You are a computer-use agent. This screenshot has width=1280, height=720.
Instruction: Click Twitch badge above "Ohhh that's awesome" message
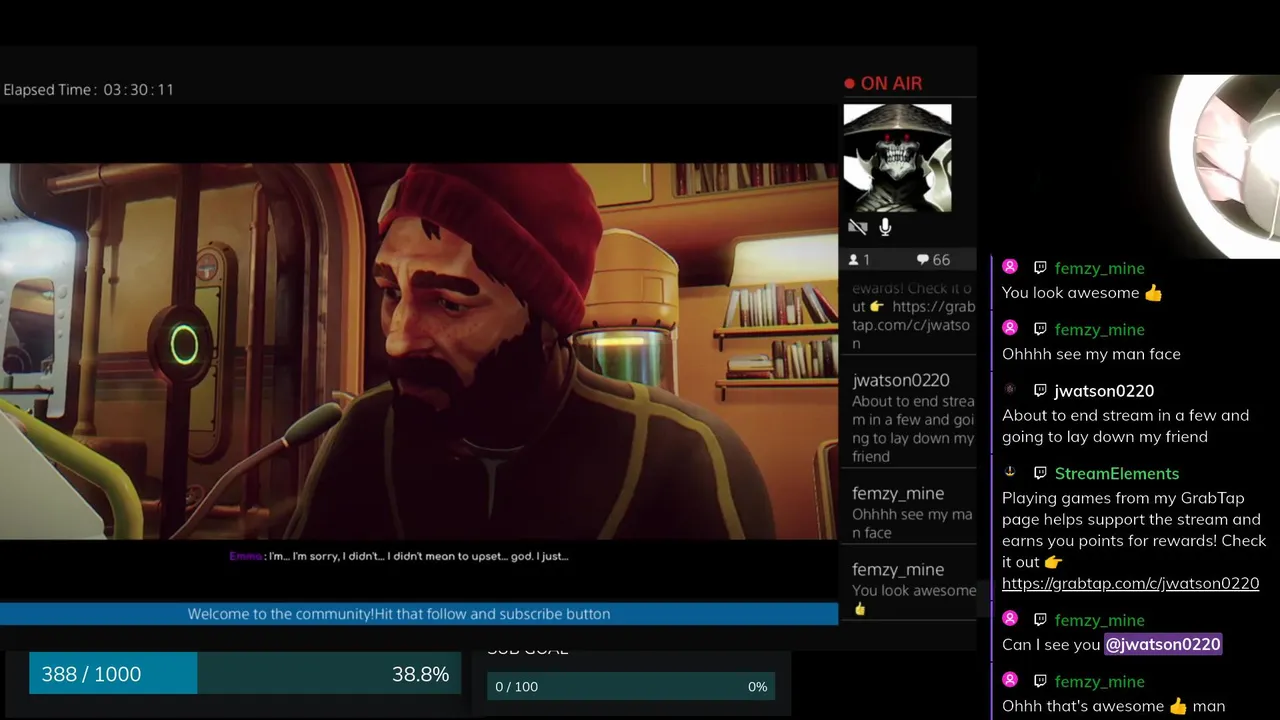pos(1040,681)
